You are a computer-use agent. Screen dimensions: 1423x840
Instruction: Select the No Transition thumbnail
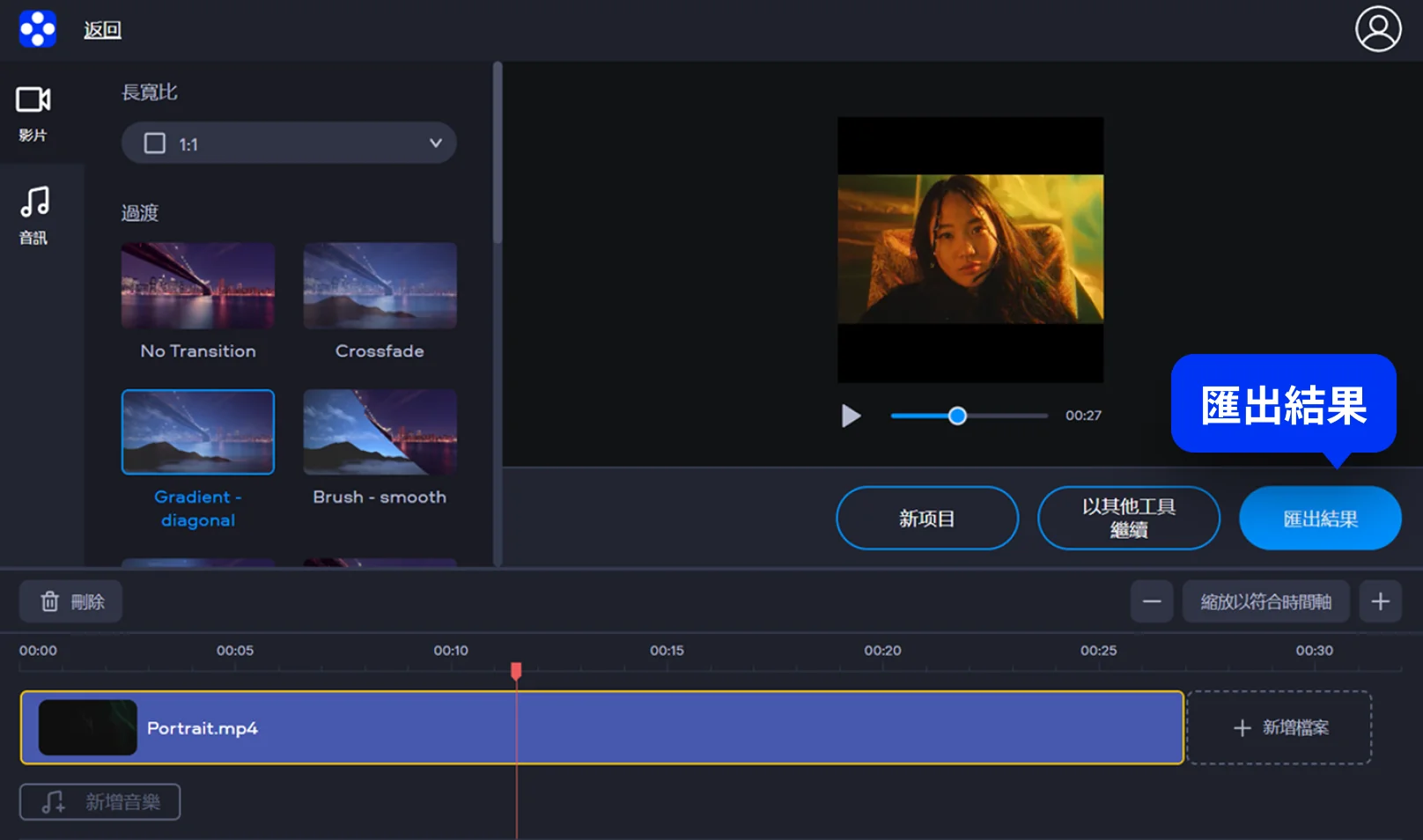click(x=198, y=286)
